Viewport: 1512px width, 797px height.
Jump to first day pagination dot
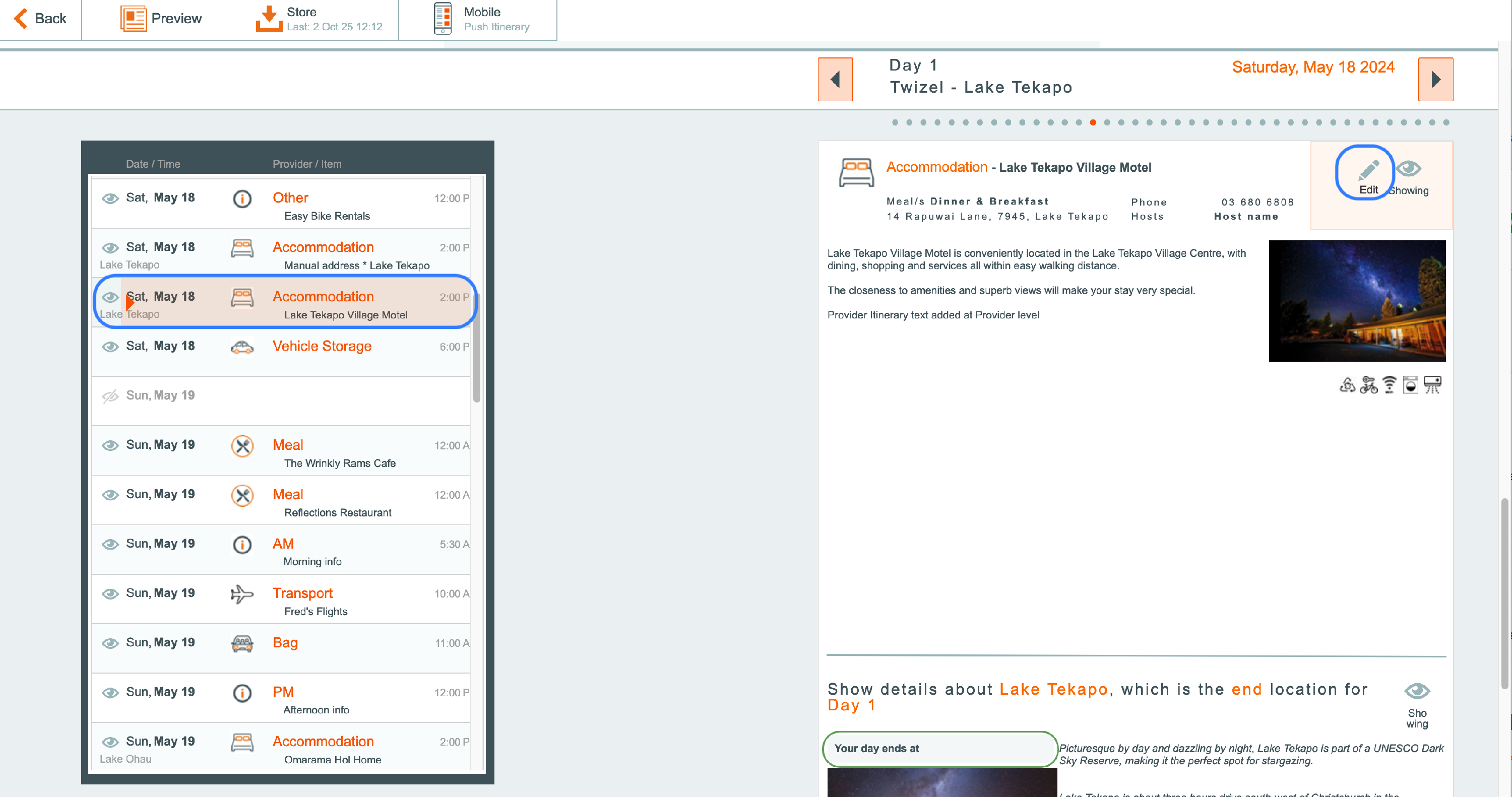click(895, 122)
